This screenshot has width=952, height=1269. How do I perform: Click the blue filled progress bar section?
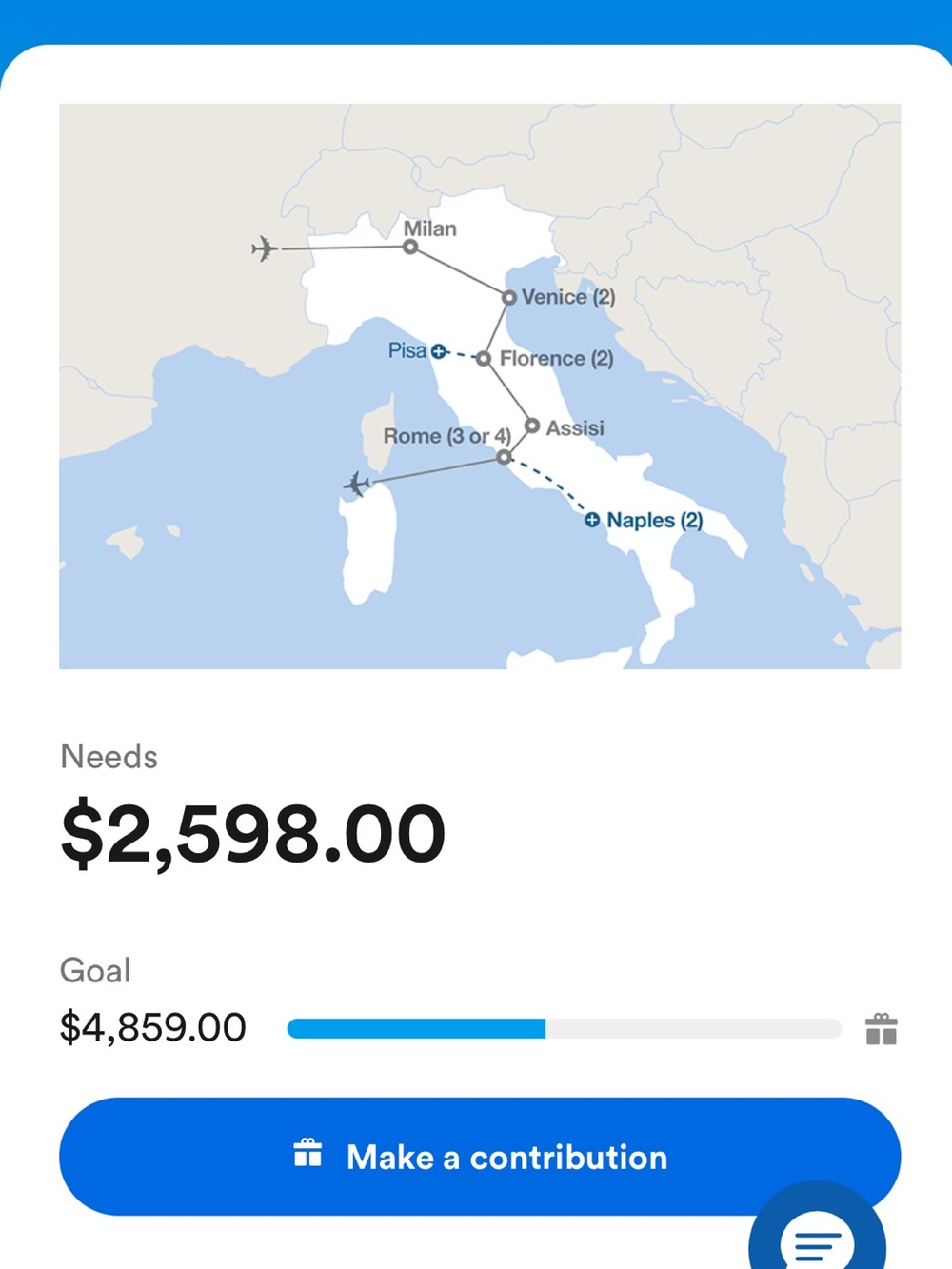point(416,1028)
